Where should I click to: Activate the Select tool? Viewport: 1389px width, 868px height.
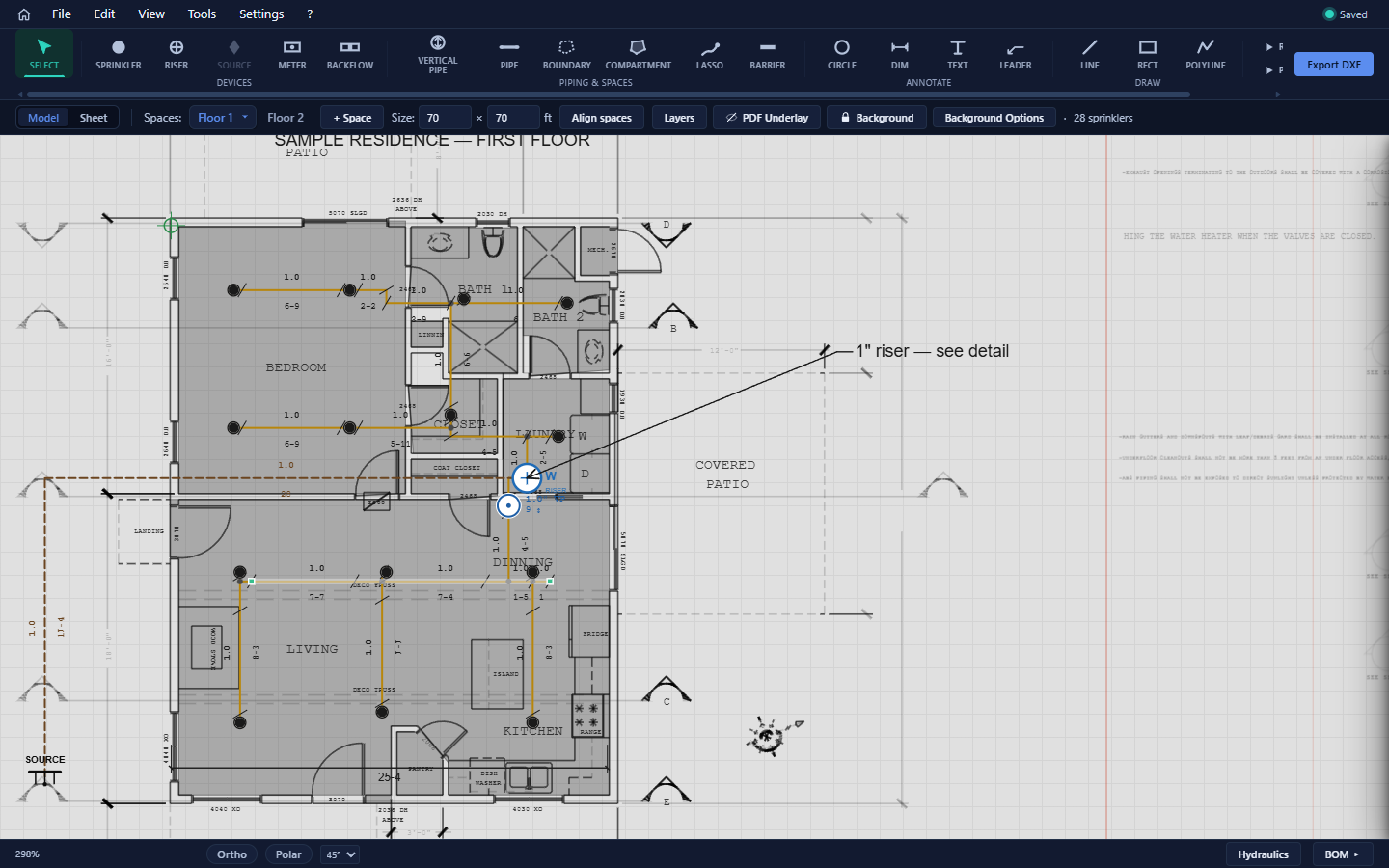point(44,54)
